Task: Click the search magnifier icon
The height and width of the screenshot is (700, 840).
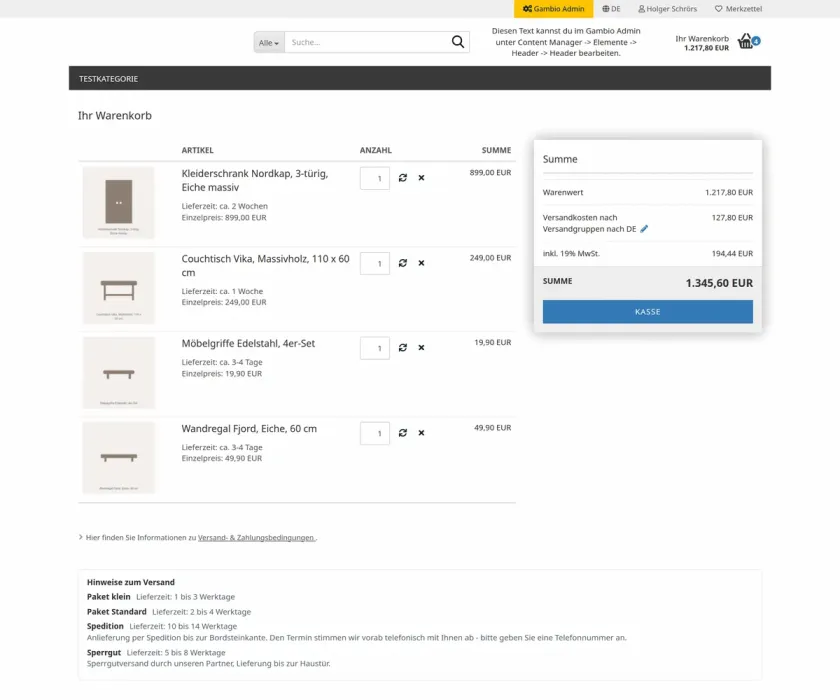Action: click(x=458, y=42)
